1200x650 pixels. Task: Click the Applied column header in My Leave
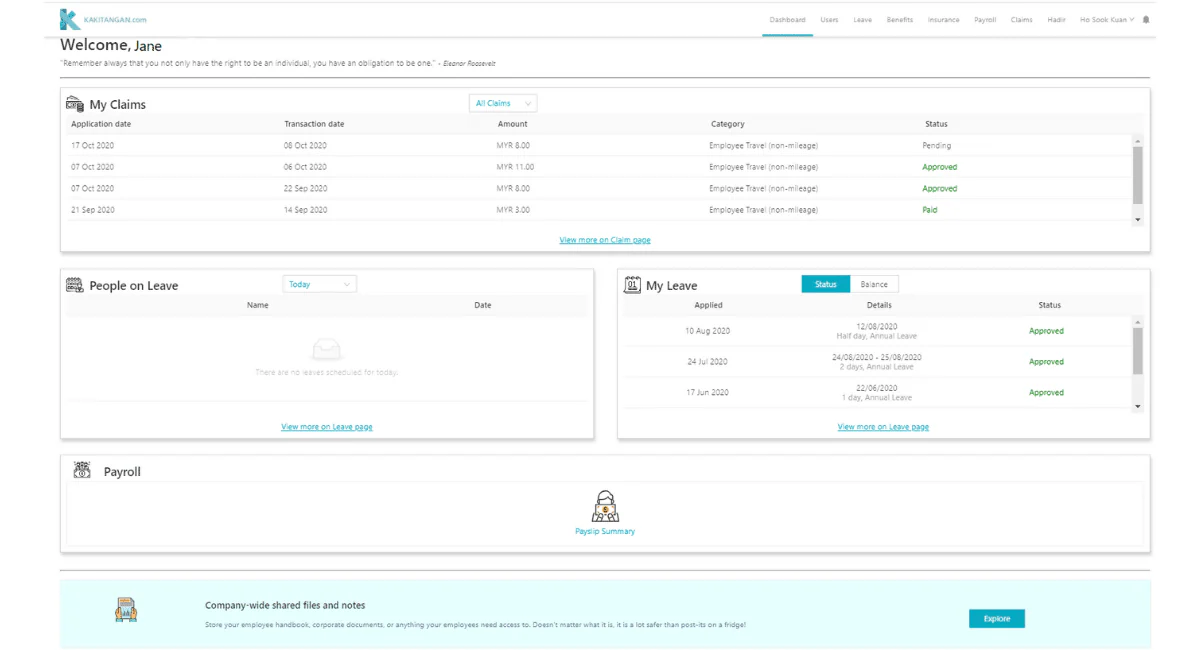point(708,305)
